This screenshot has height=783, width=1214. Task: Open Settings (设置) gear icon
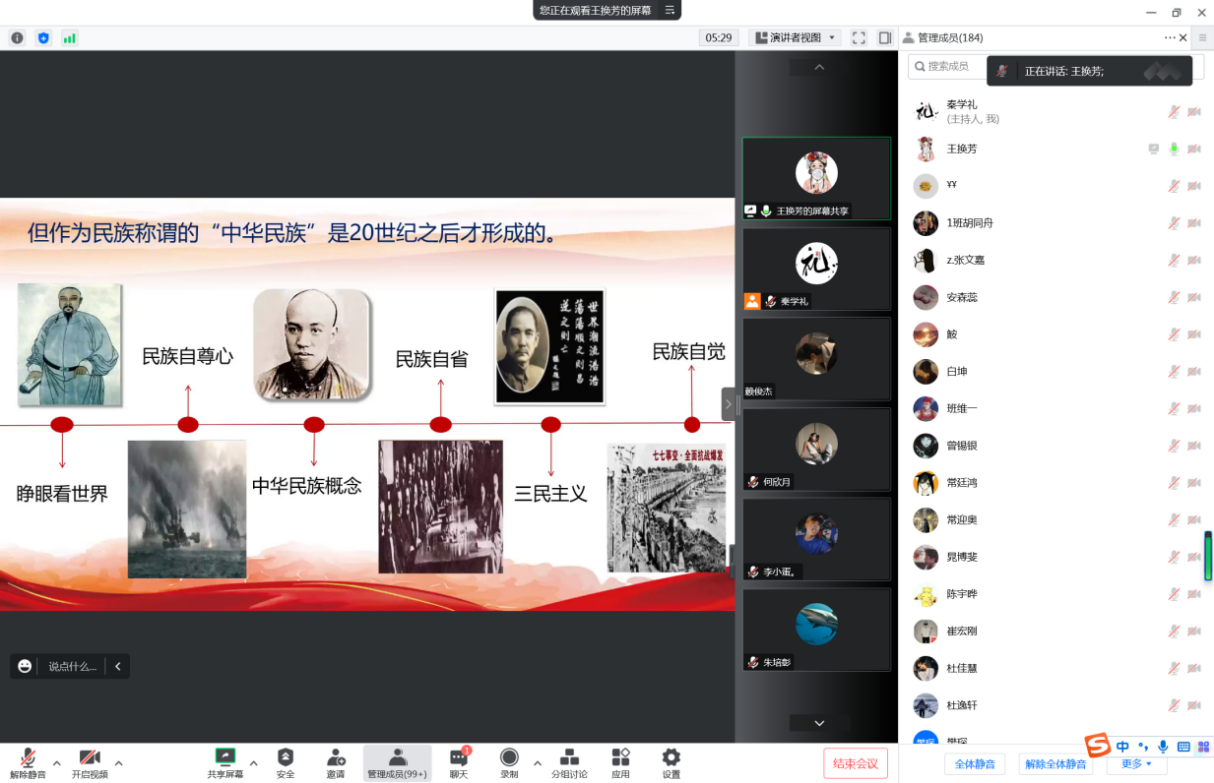click(671, 759)
